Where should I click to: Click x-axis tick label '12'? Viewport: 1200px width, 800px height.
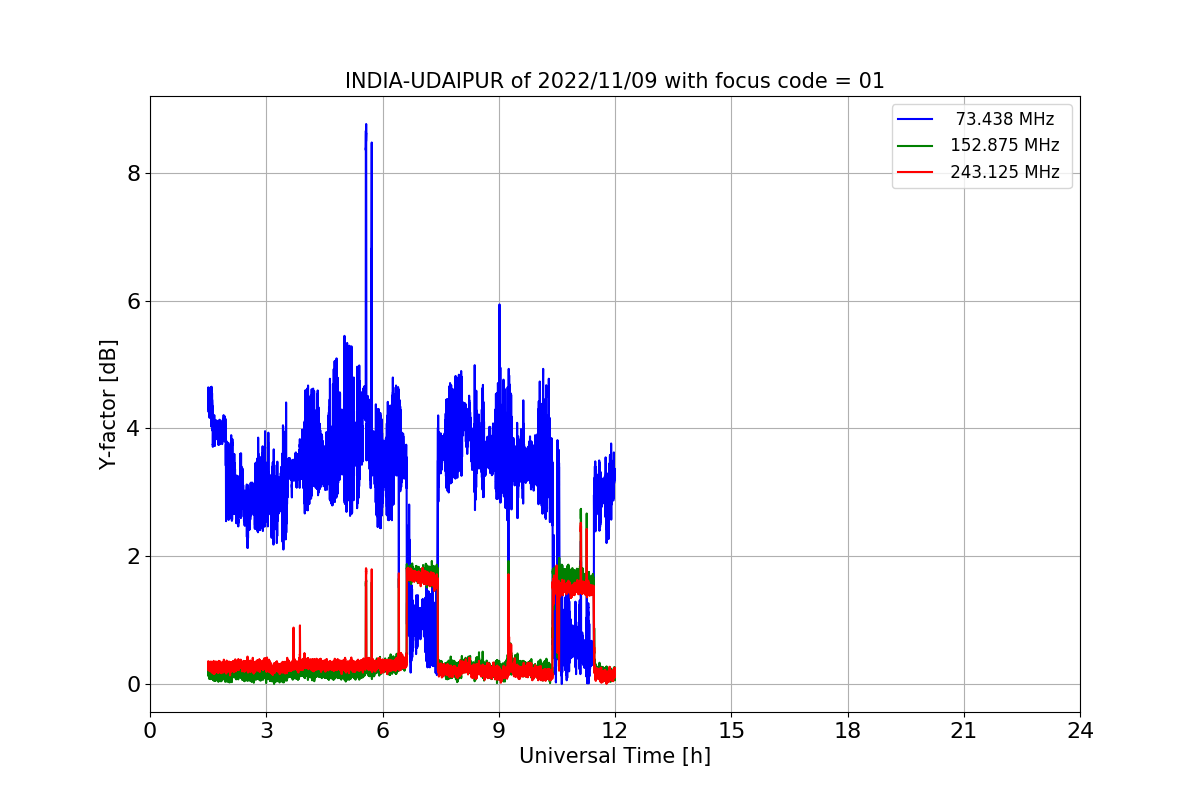pyautogui.click(x=615, y=731)
